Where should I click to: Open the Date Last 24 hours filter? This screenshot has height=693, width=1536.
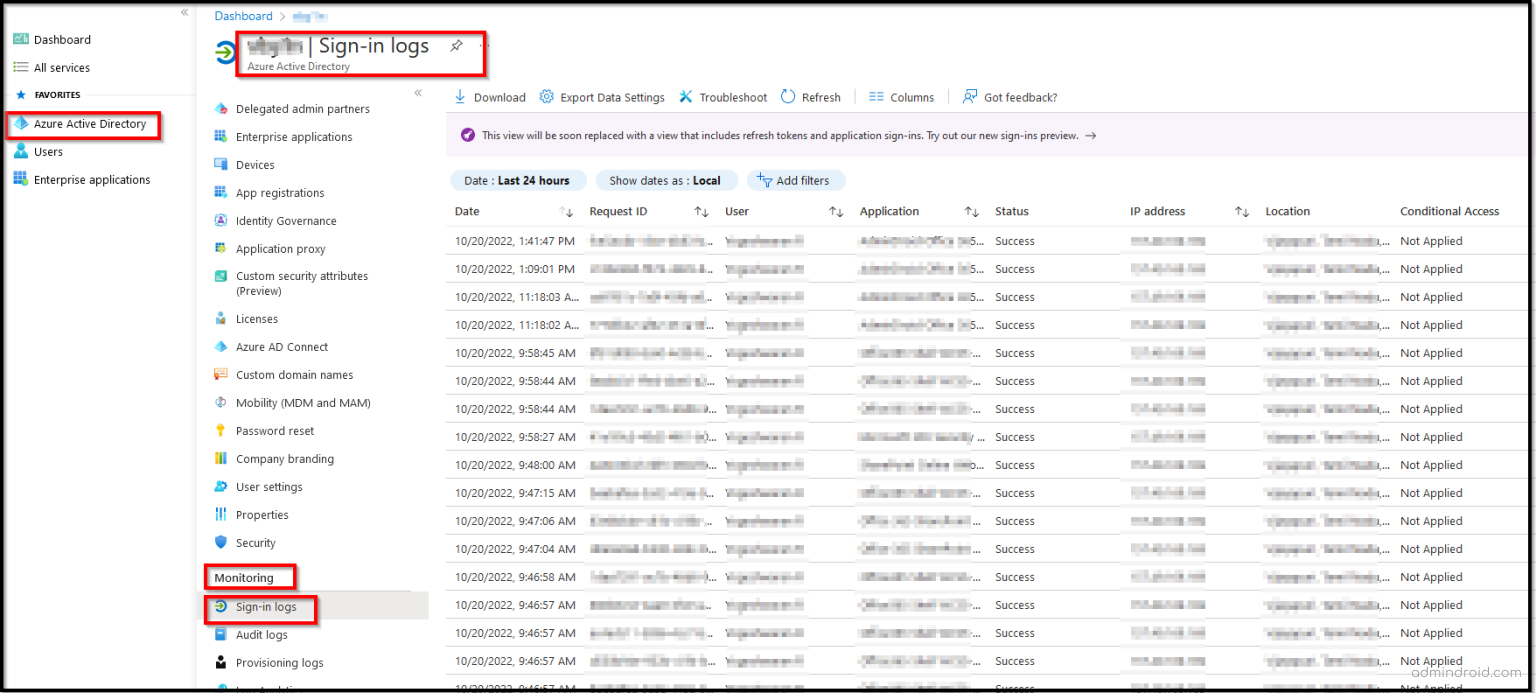(518, 180)
